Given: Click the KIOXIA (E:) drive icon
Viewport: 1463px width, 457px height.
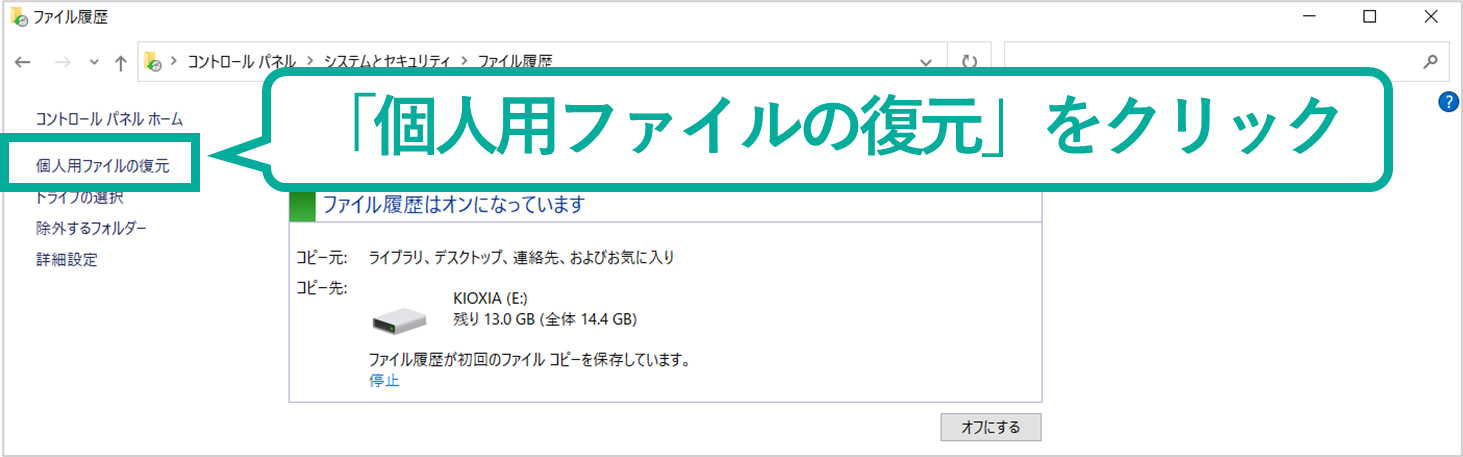Looking at the screenshot, I should (399, 320).
